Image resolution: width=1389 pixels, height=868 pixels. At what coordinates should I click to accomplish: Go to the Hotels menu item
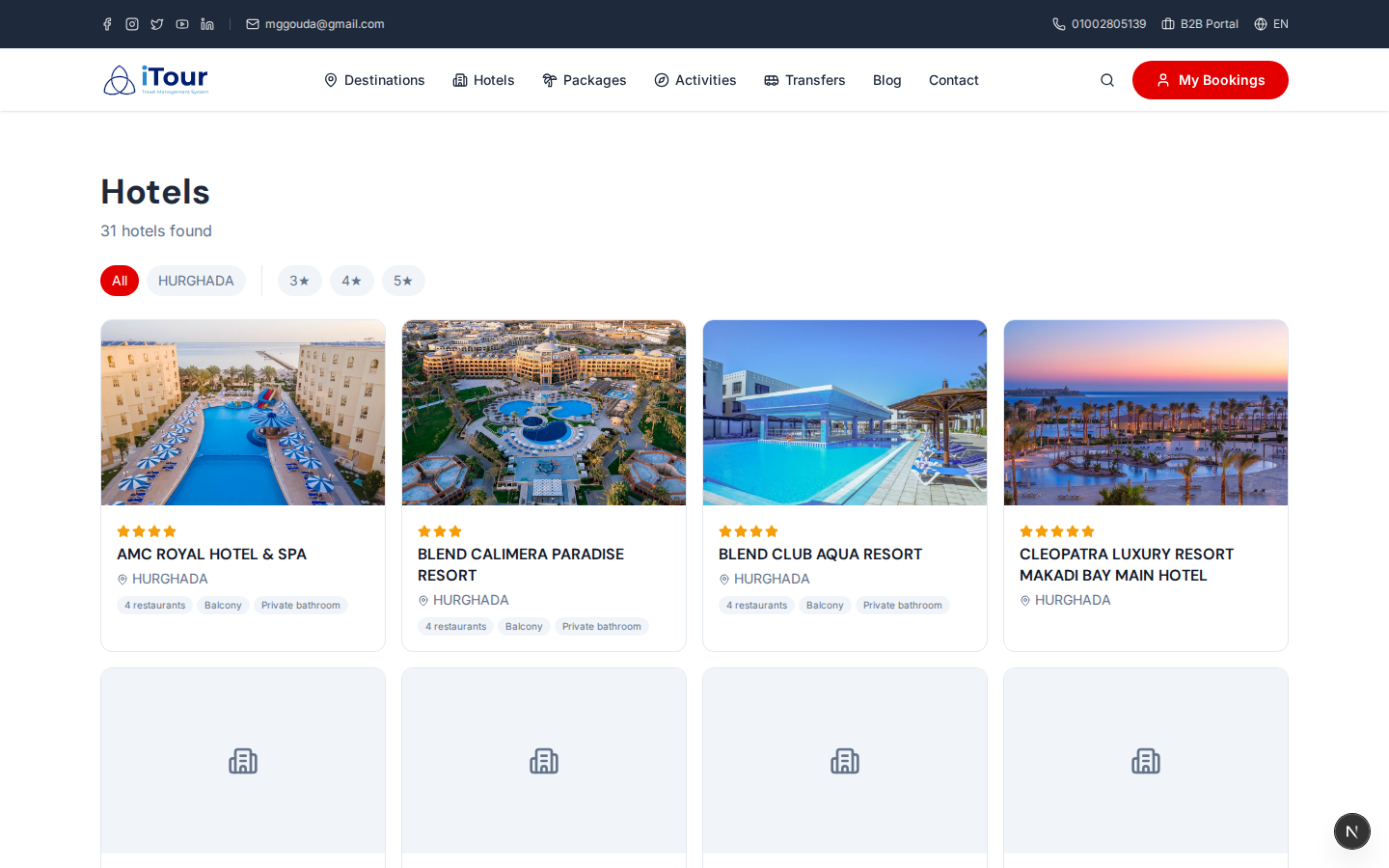483,80
